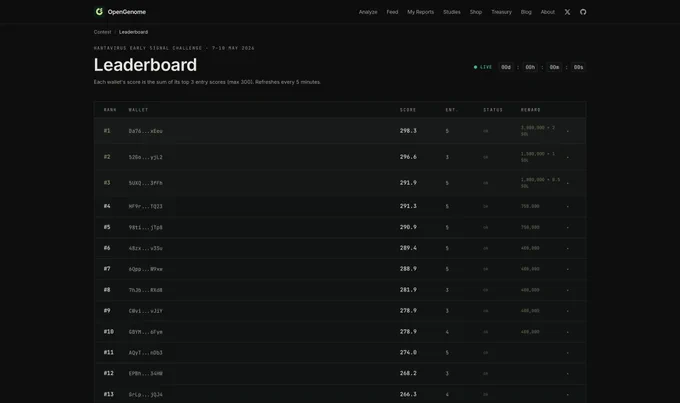
Task: Expand the rank #7 row chevron
Action: pyautogui.click(x=567, y=269)
